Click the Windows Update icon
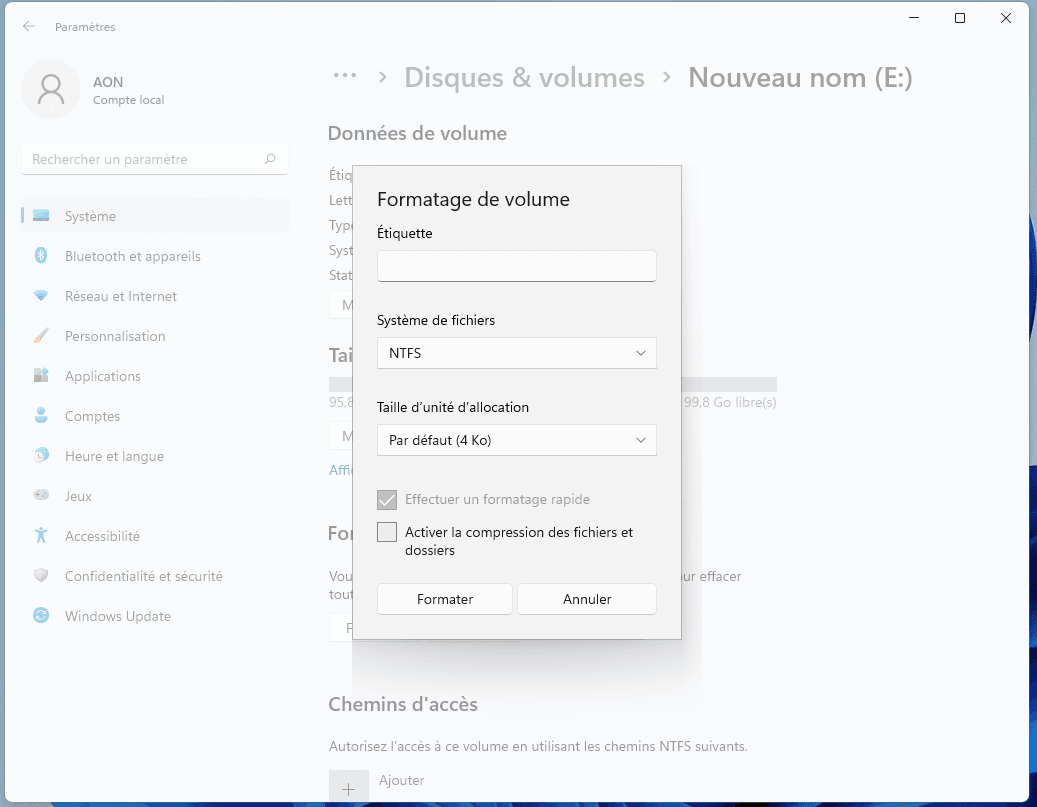 [x=41, y=616]
